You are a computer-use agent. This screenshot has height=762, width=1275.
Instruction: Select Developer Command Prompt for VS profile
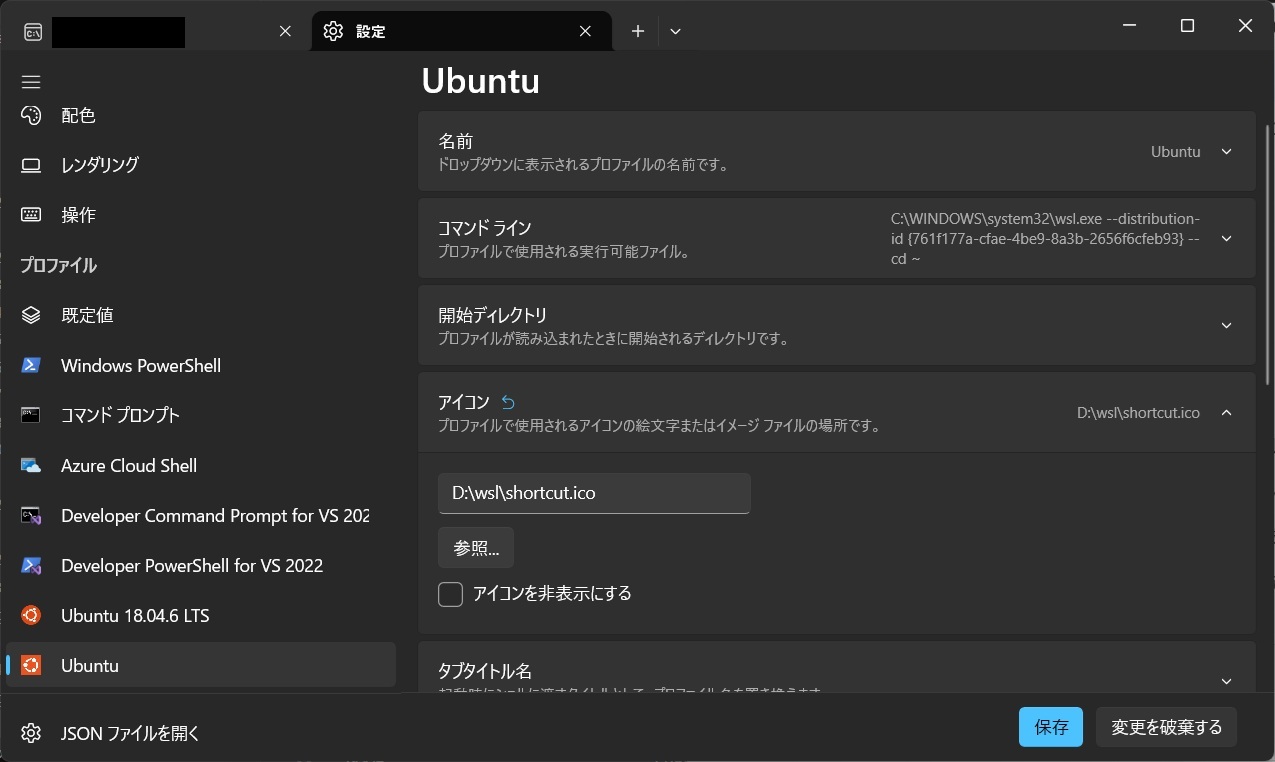tap(201, 516)
